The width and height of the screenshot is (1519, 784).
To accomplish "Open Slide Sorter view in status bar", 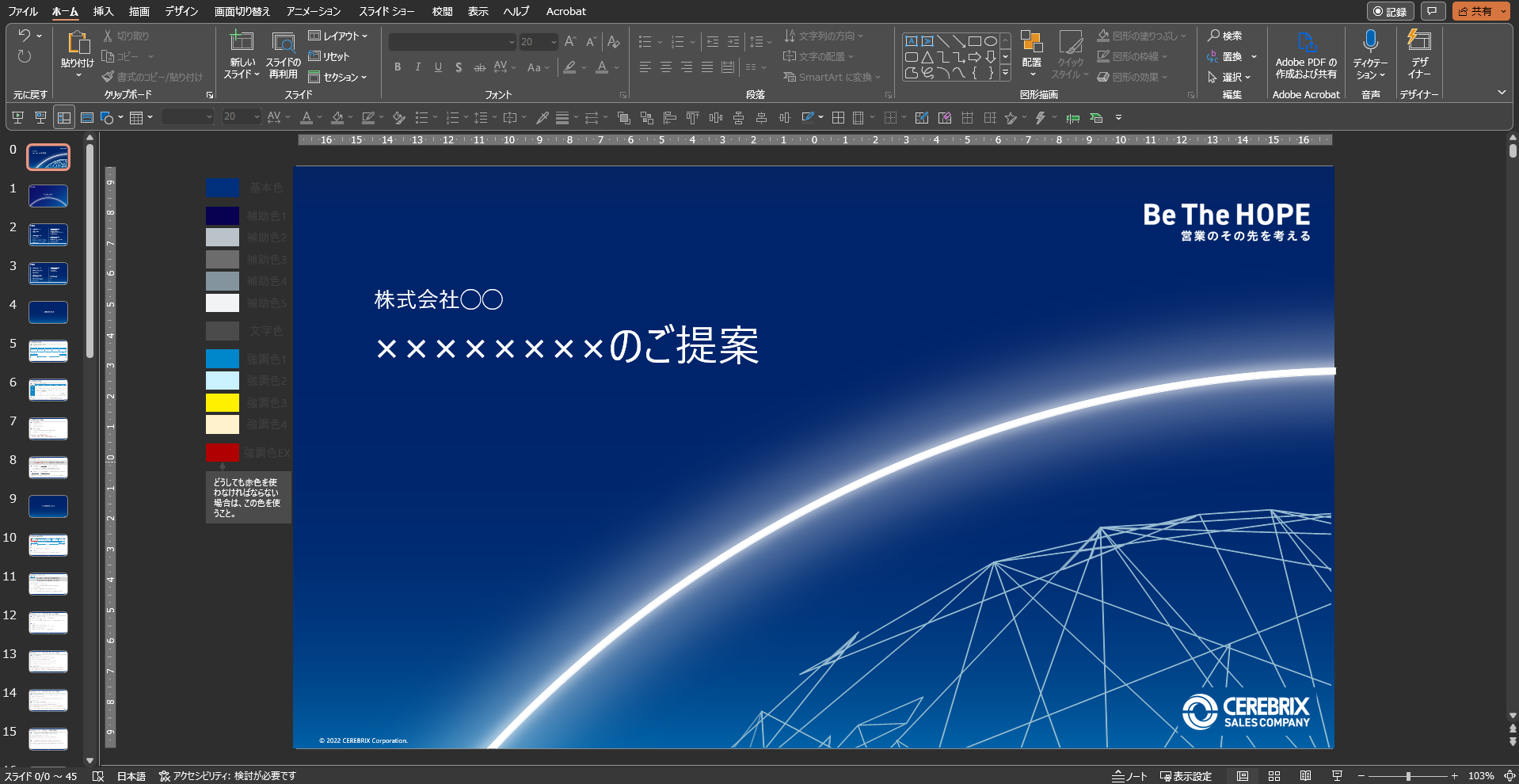I will [x=1274, y=776].
